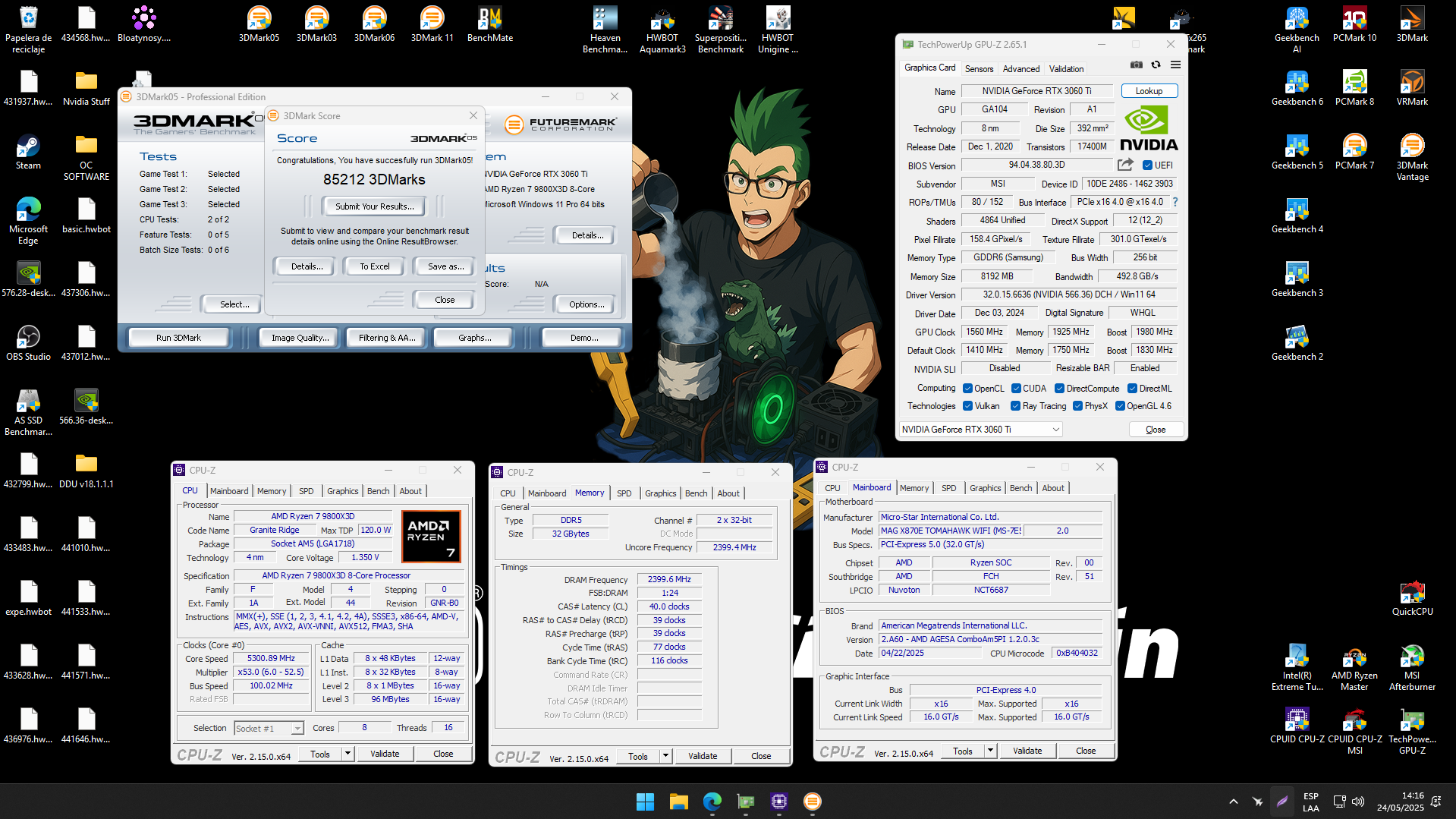Open the 3DMark06 desktop shortcut
Image resolution: width=1456 pixels, height=819 pixels.
(374, 24)
